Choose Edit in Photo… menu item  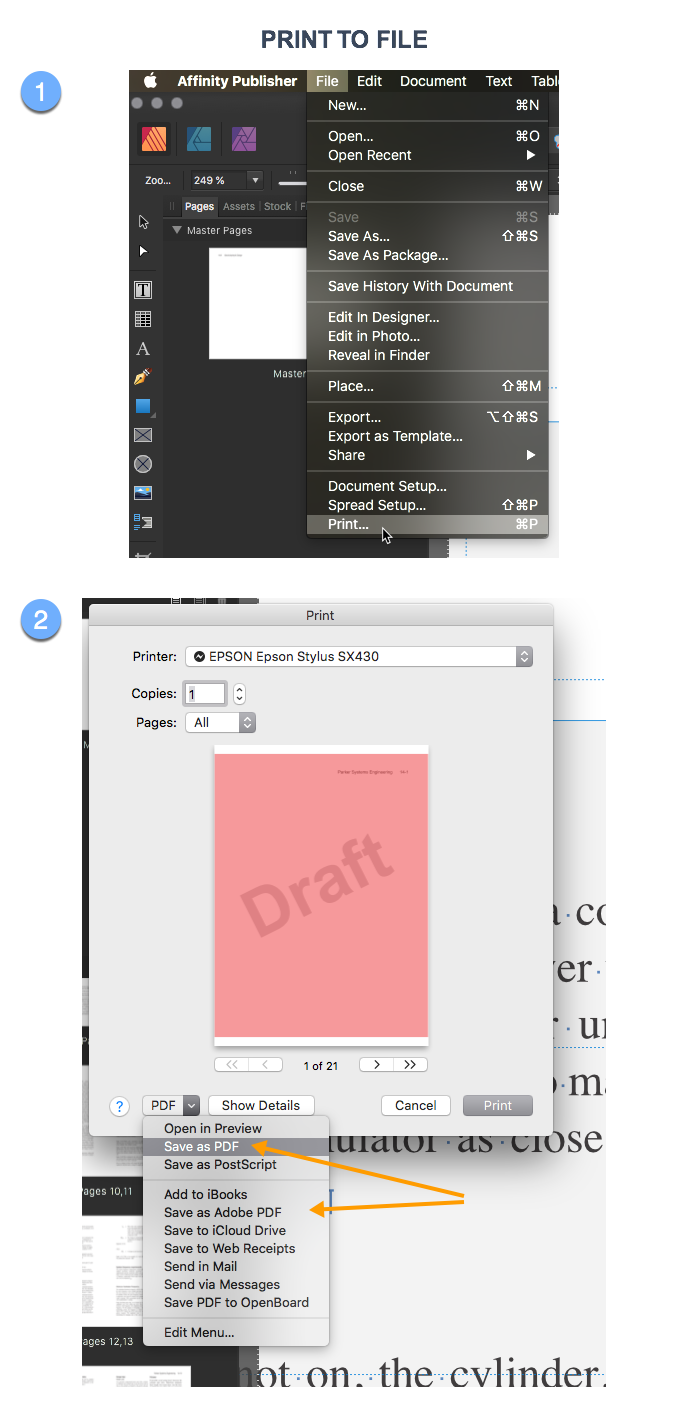point(428,336)
